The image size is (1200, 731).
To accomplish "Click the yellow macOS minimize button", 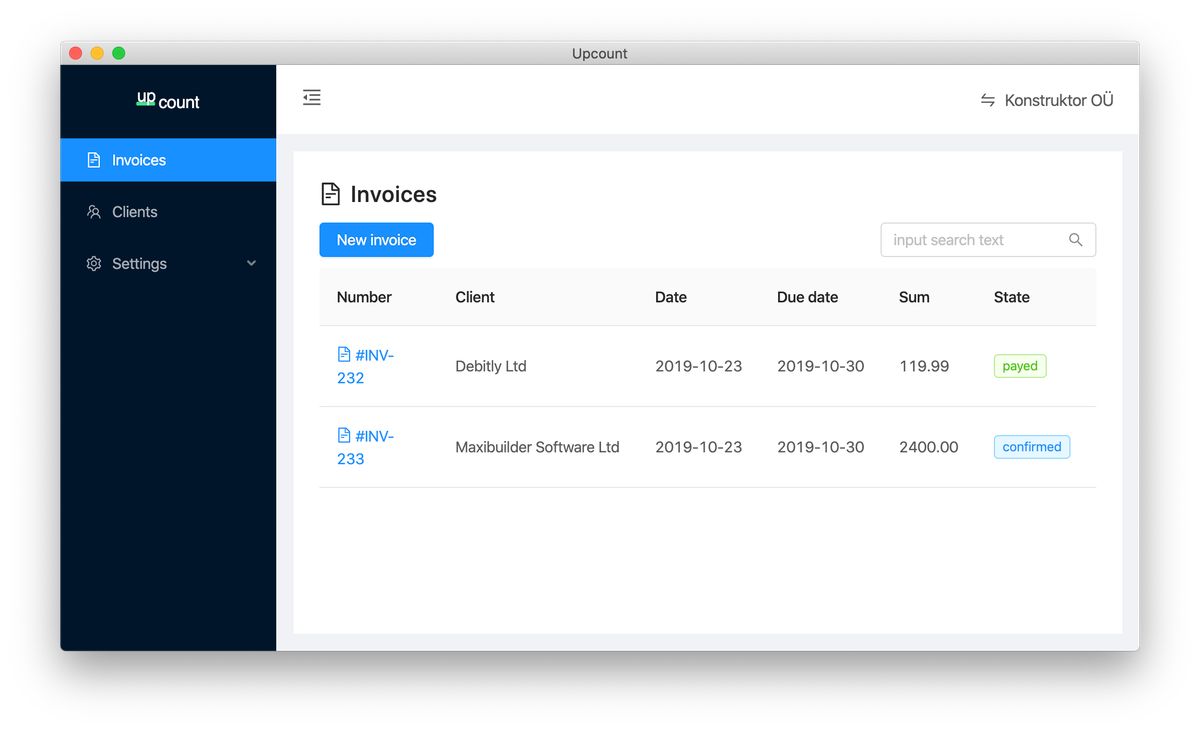I will point(97,53).
